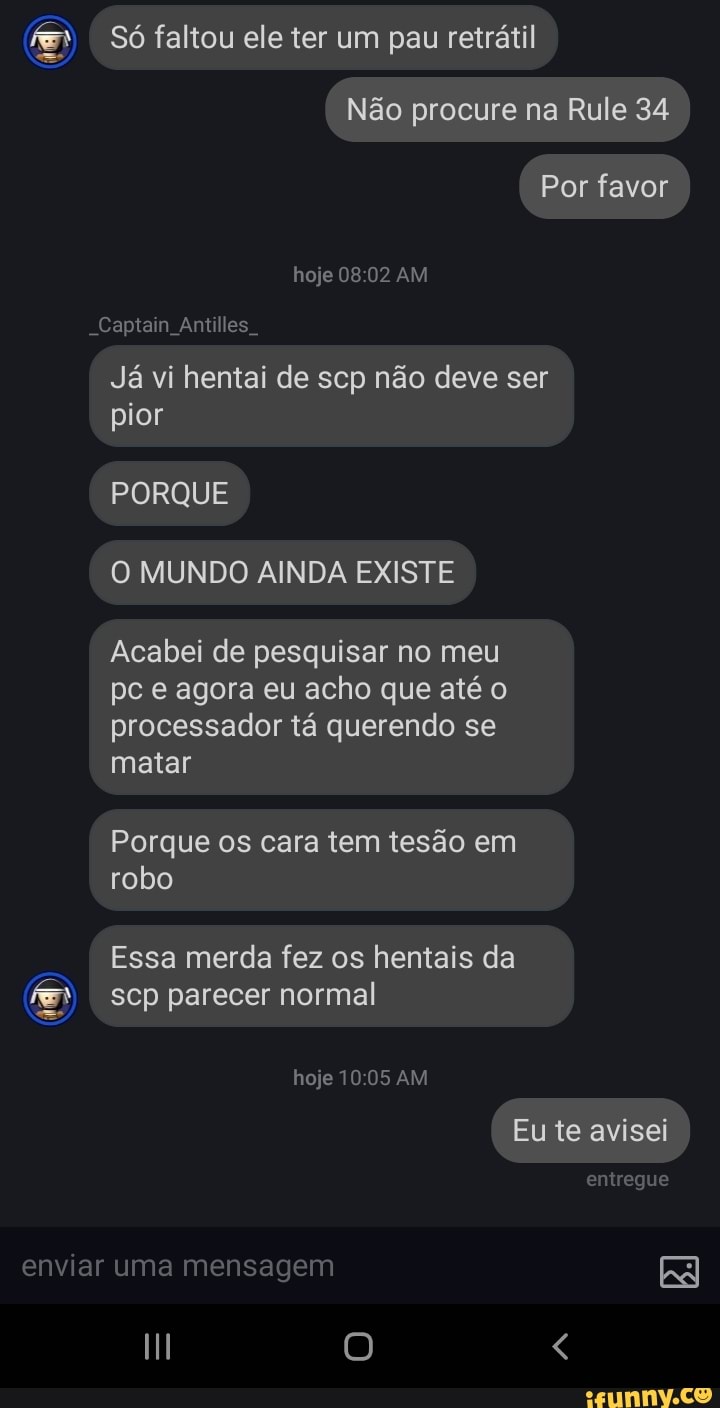Image resolution: width=720 pixels, height=1408 pixels.
Task: Tap the 'PORQUE' message bubble
Action: [x=169, y=493]
